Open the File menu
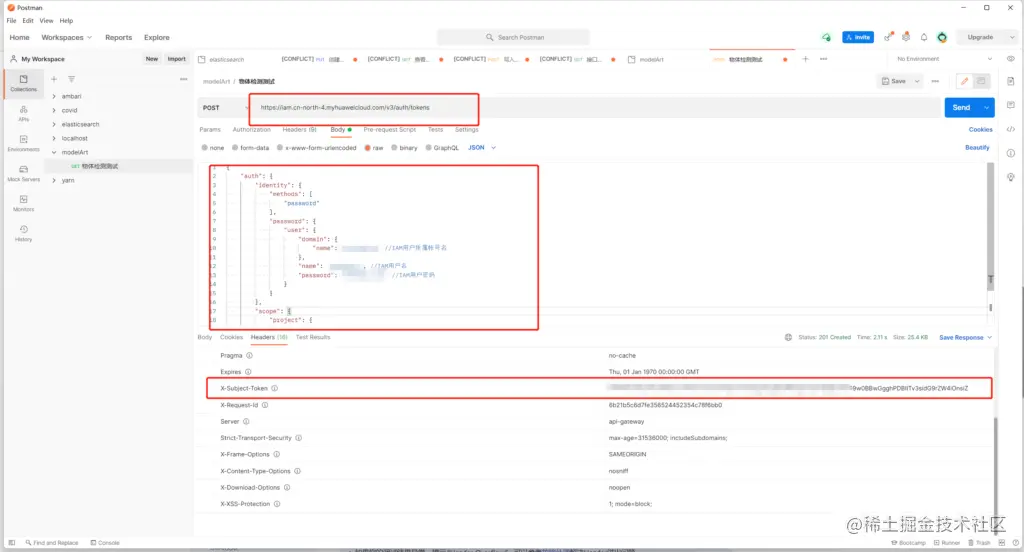The height and width of the screenshot is (552, 1024). pos(12,21)
